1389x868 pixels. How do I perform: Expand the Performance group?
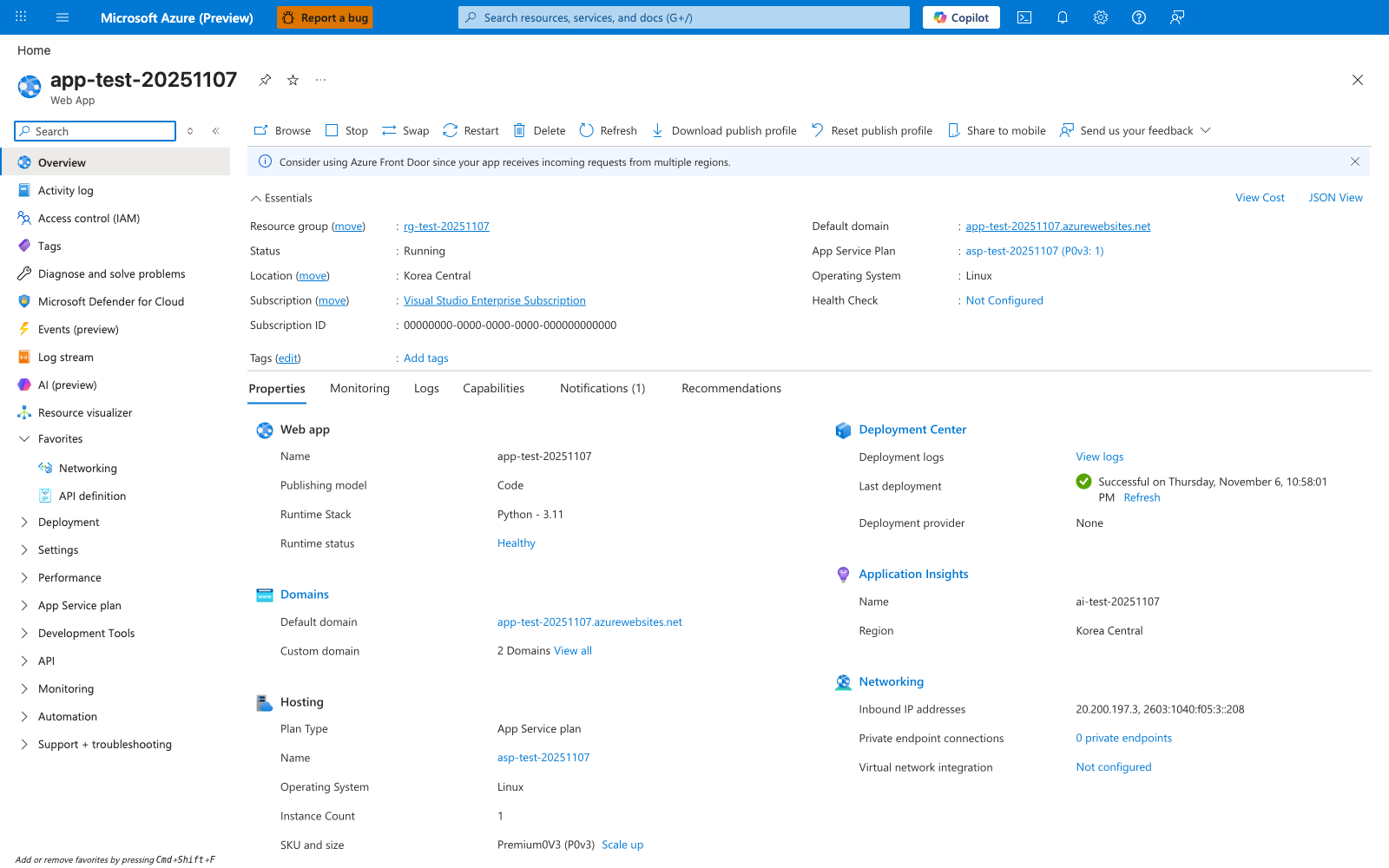click(x=24, y=577)
